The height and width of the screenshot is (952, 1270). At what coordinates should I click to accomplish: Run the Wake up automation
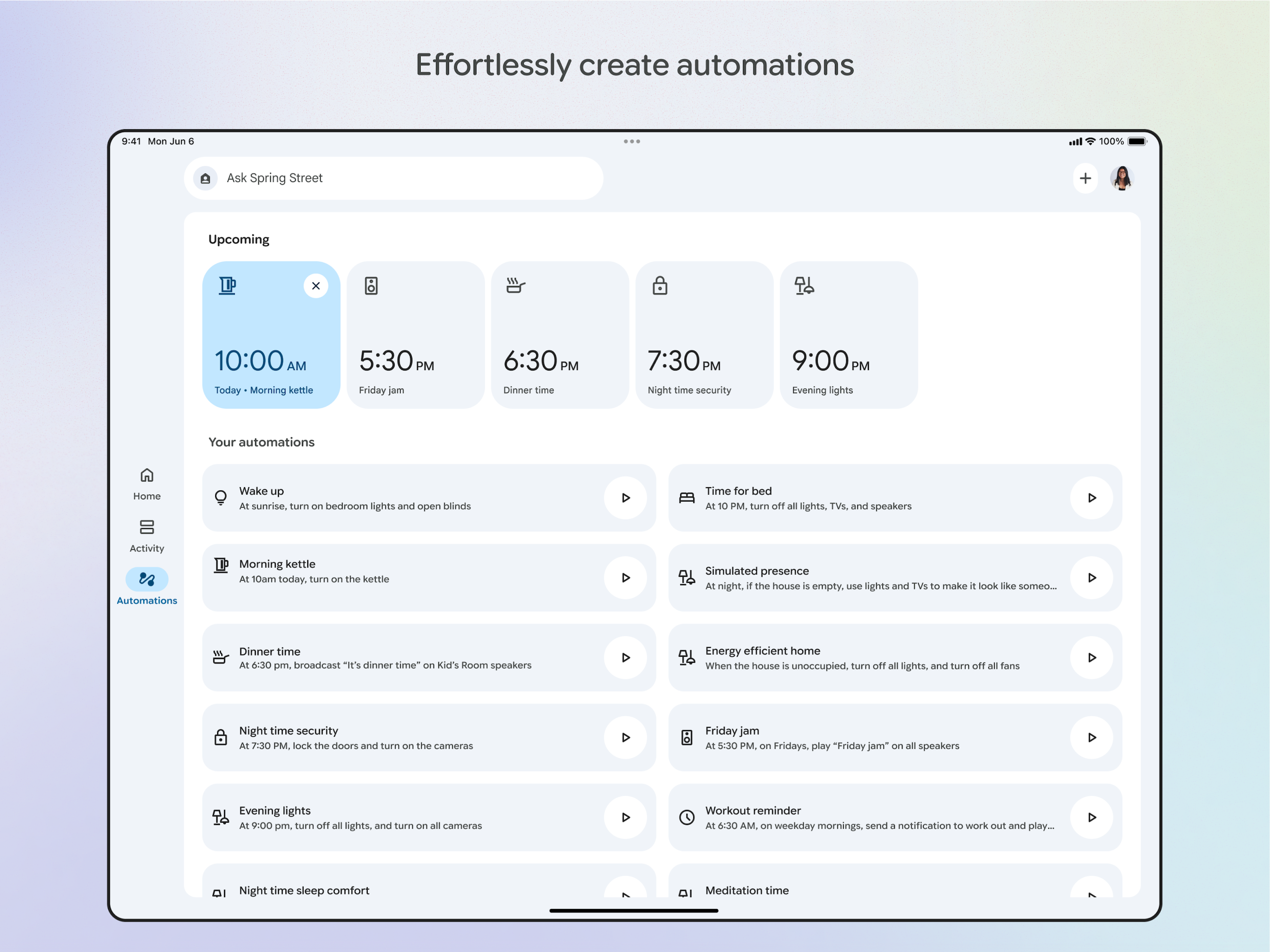[x=626, y=498]
